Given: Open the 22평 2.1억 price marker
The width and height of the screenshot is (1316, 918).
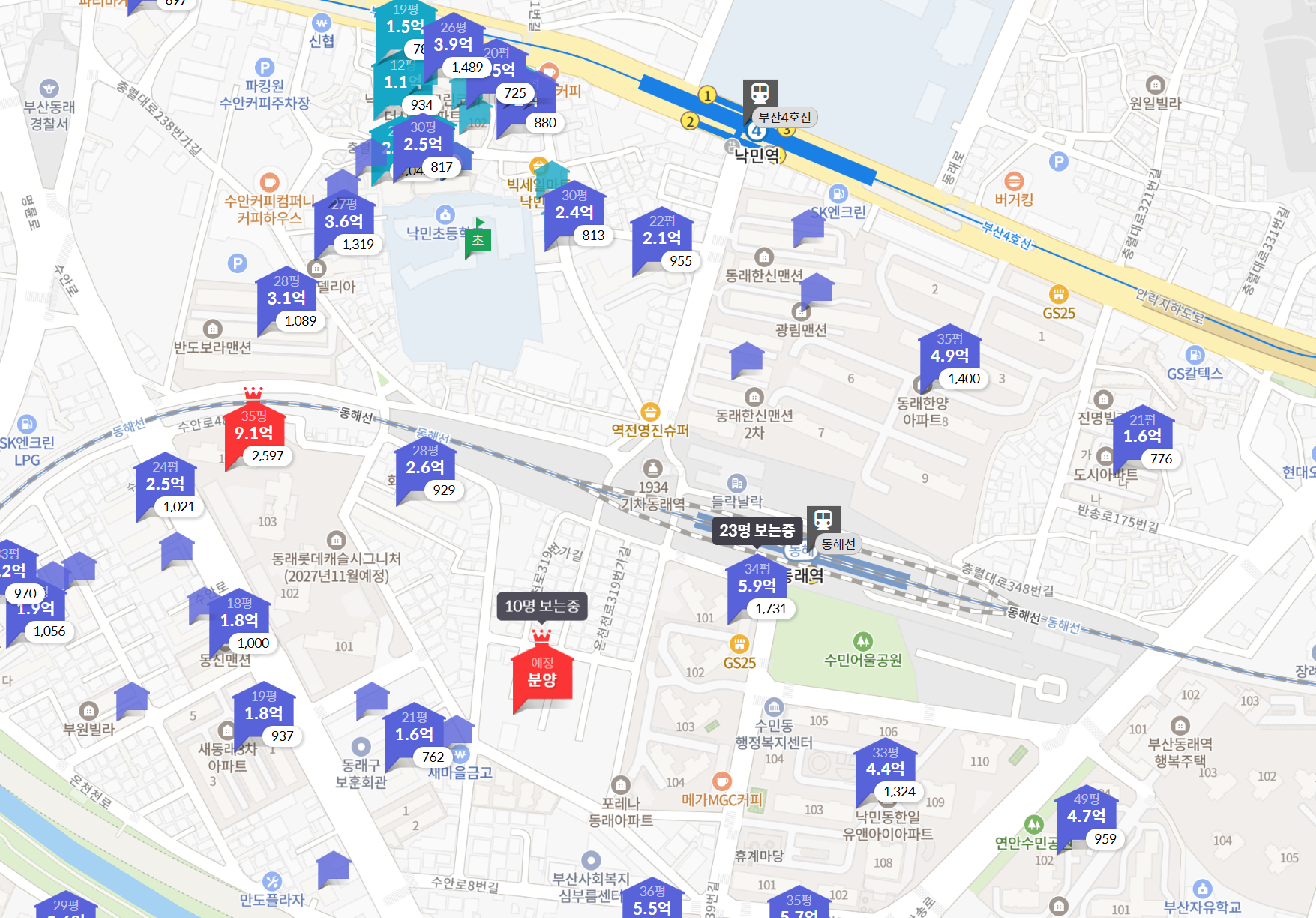Looking at the screenshot, I should click(x=662, y=238).
